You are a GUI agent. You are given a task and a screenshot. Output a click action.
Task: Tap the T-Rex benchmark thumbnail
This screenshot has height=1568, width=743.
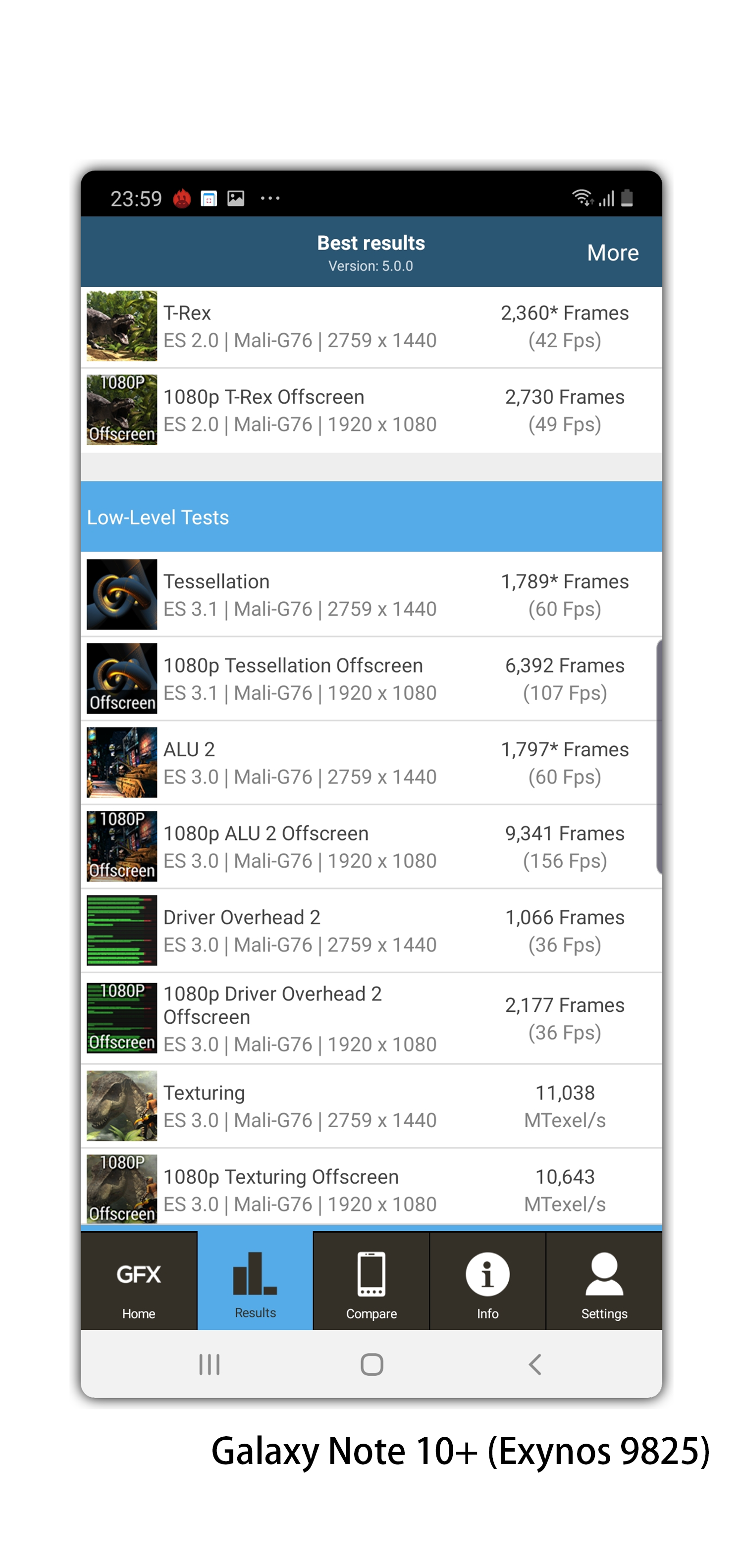point(122,326)
